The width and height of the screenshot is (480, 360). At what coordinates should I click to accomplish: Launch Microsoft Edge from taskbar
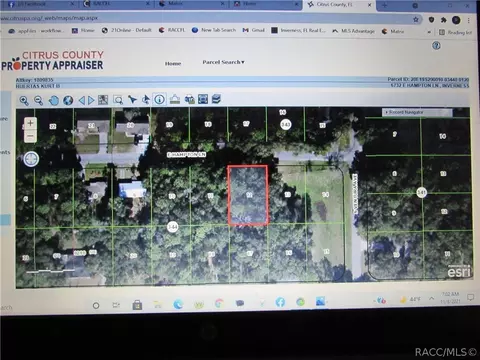pyautogui.click(x=178, y=304)
